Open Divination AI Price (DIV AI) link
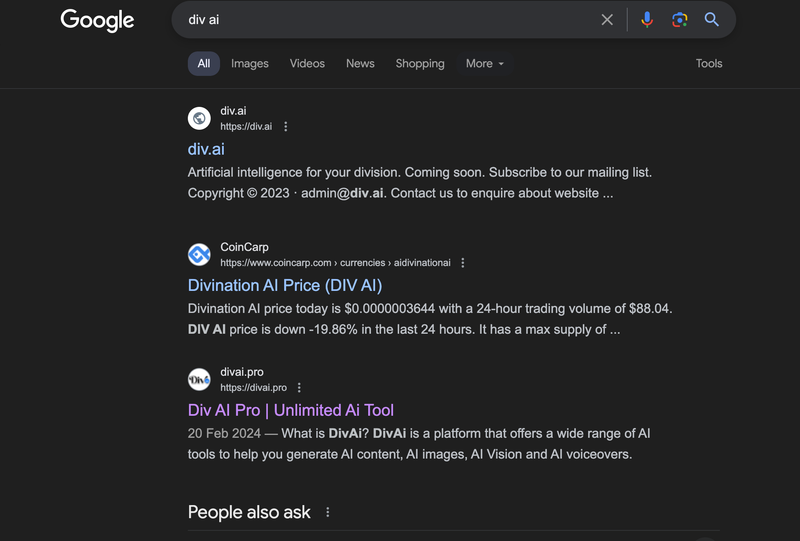800x541 pixels. tap(285, 285)
